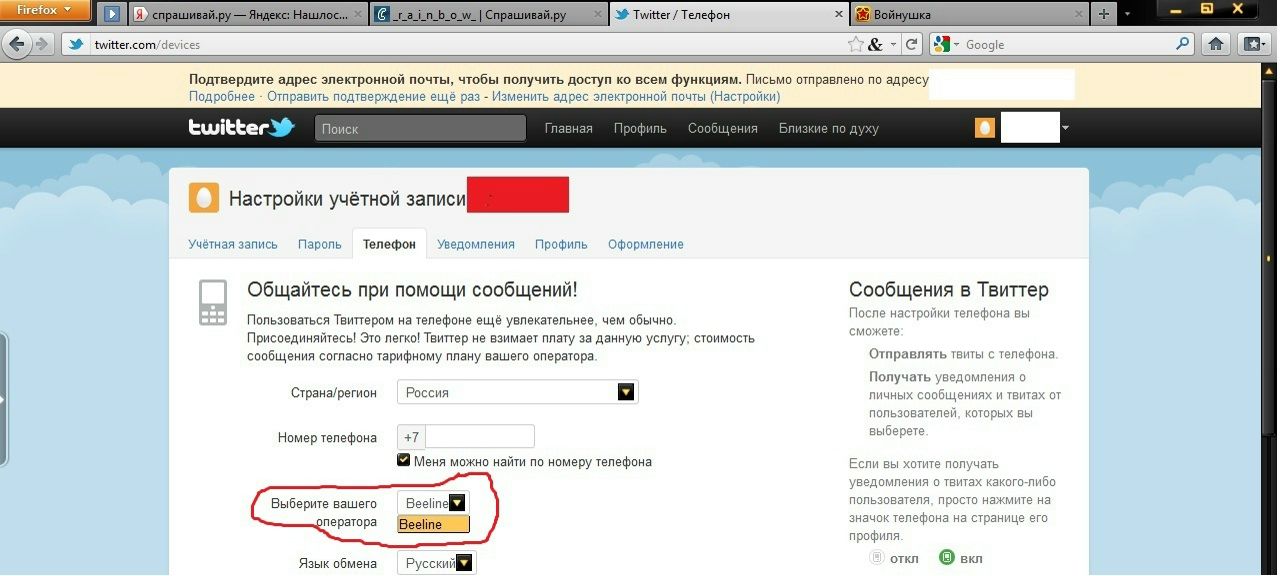Image resolution: width=1280 pixels, height=576 pixels.
Task: Reload the page with refresh icon
Action: point(911,44)
